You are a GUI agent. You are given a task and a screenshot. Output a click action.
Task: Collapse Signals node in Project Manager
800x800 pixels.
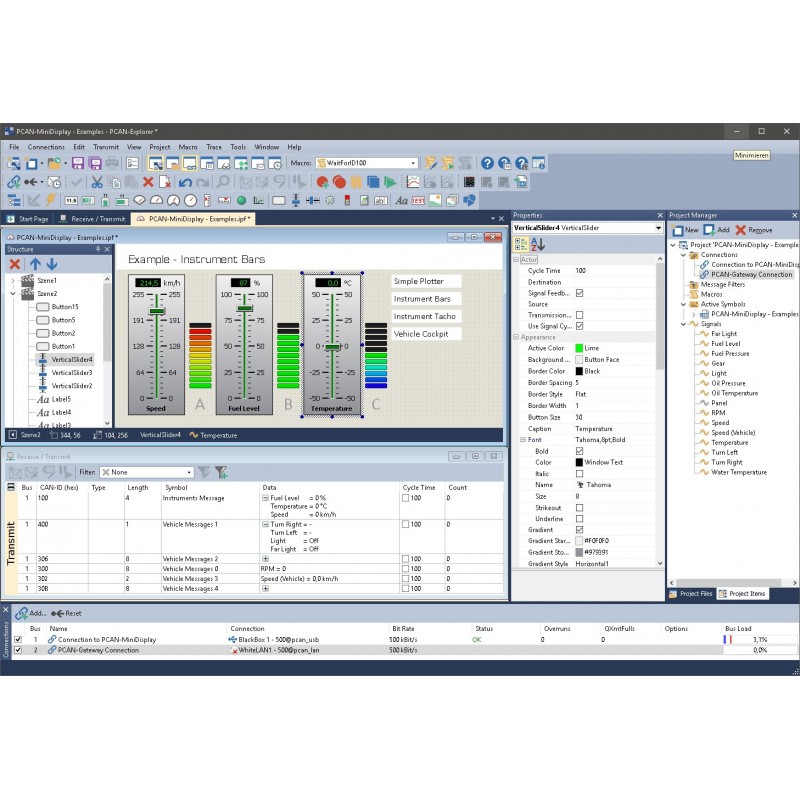point(684,324)
